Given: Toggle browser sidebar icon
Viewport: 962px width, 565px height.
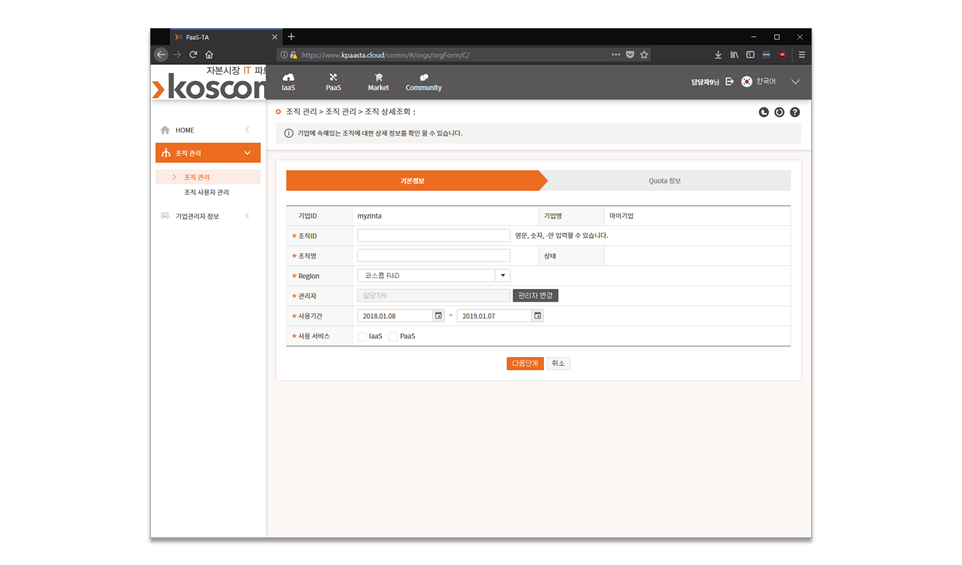Looking at the screenshot, I should [x=750, y=55].
